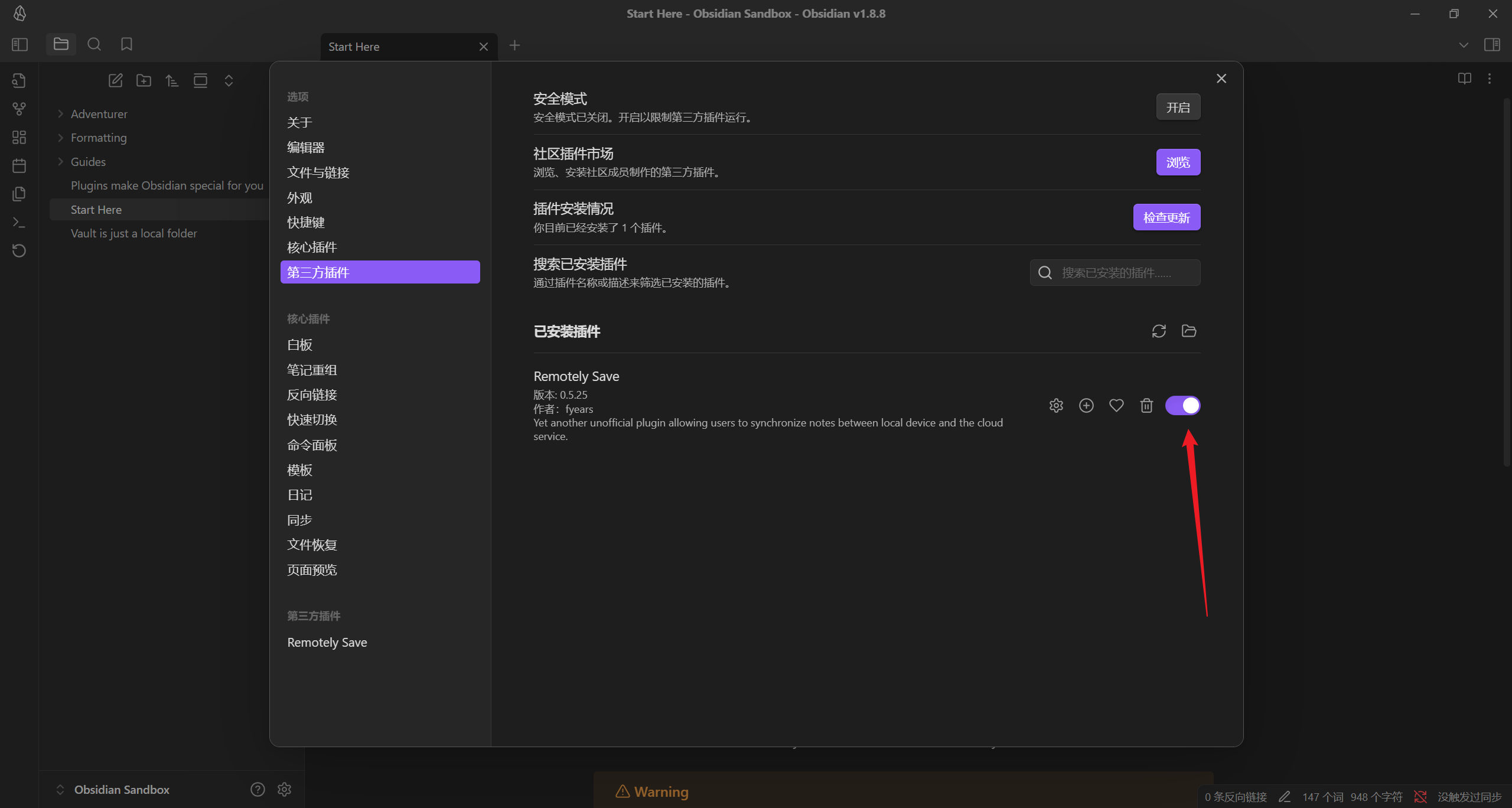The width and height of the screenshot is (1512, 808).
Task: Collapse or expand all folders icon
Action: (229, 80)
